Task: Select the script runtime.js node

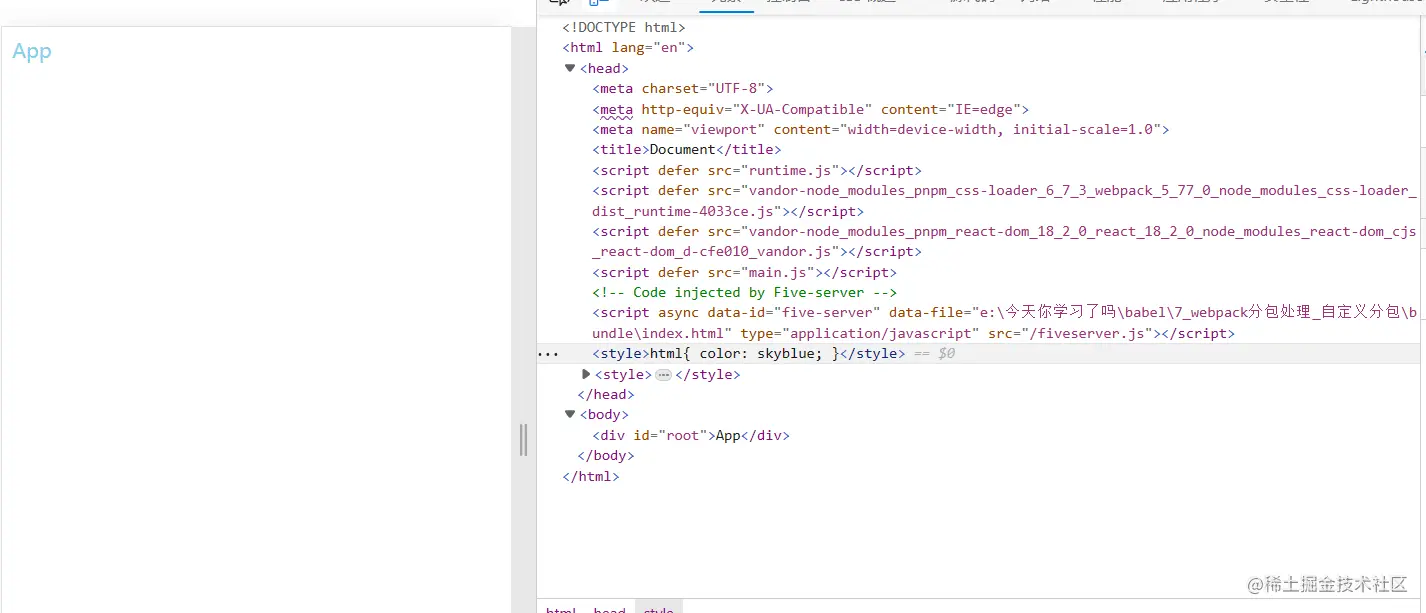Action: (x=757, y=170)
